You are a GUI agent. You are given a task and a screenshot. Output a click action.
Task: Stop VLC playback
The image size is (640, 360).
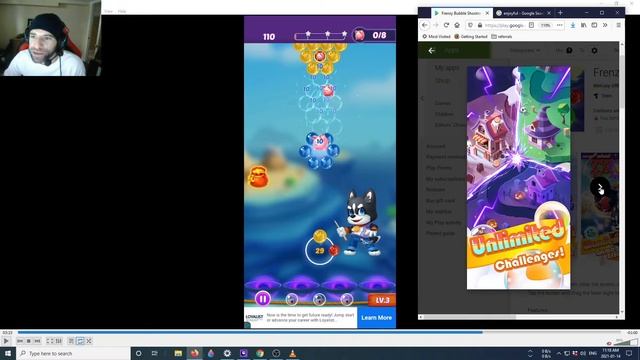click(x=29, y=341)
